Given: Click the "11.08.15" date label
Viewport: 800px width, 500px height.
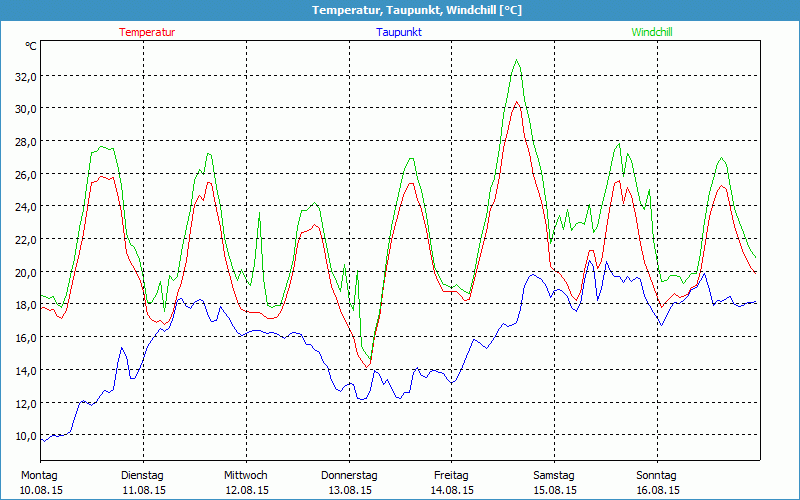Looking at the screenshot, I should coord(142,490).
